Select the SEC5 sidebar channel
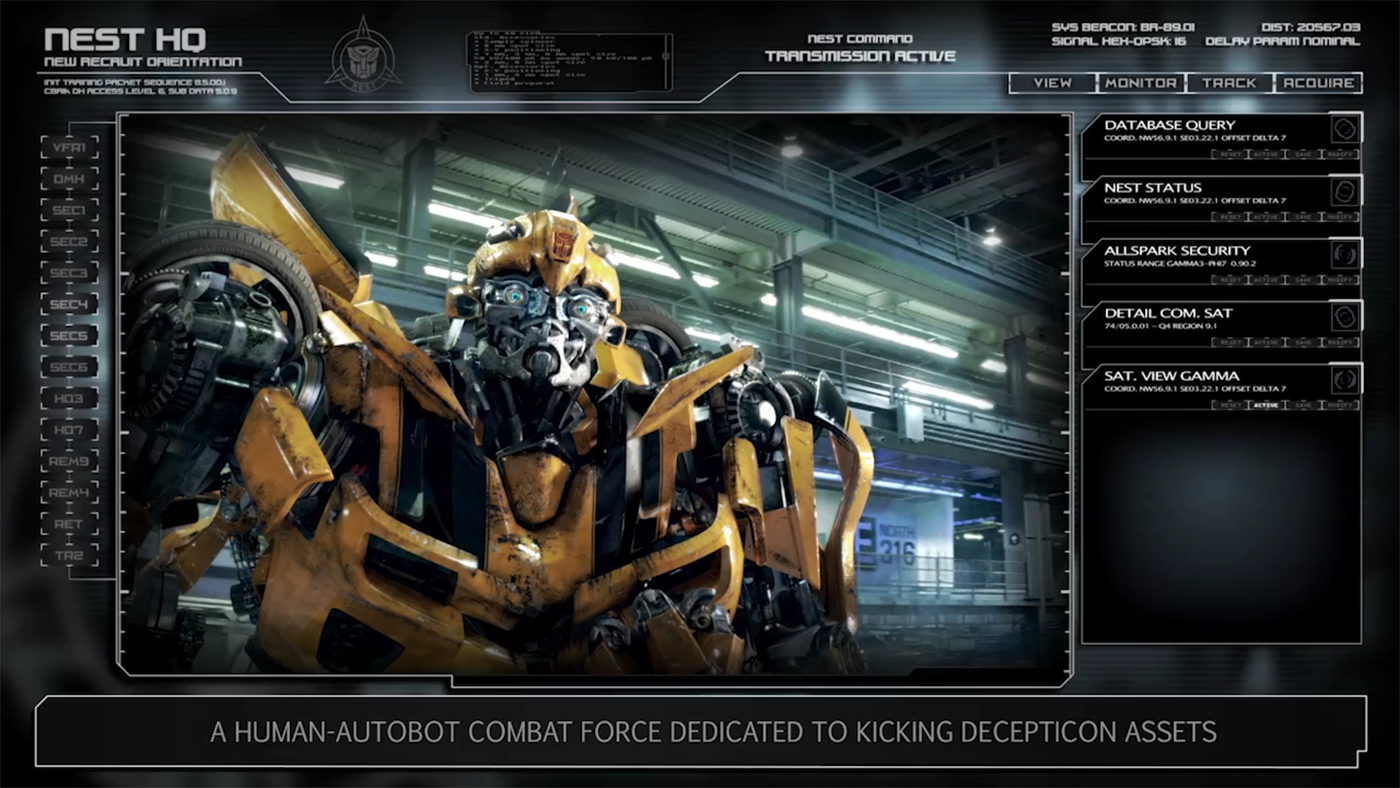Viewport: 1400px width, 788px height. [69, 336]
